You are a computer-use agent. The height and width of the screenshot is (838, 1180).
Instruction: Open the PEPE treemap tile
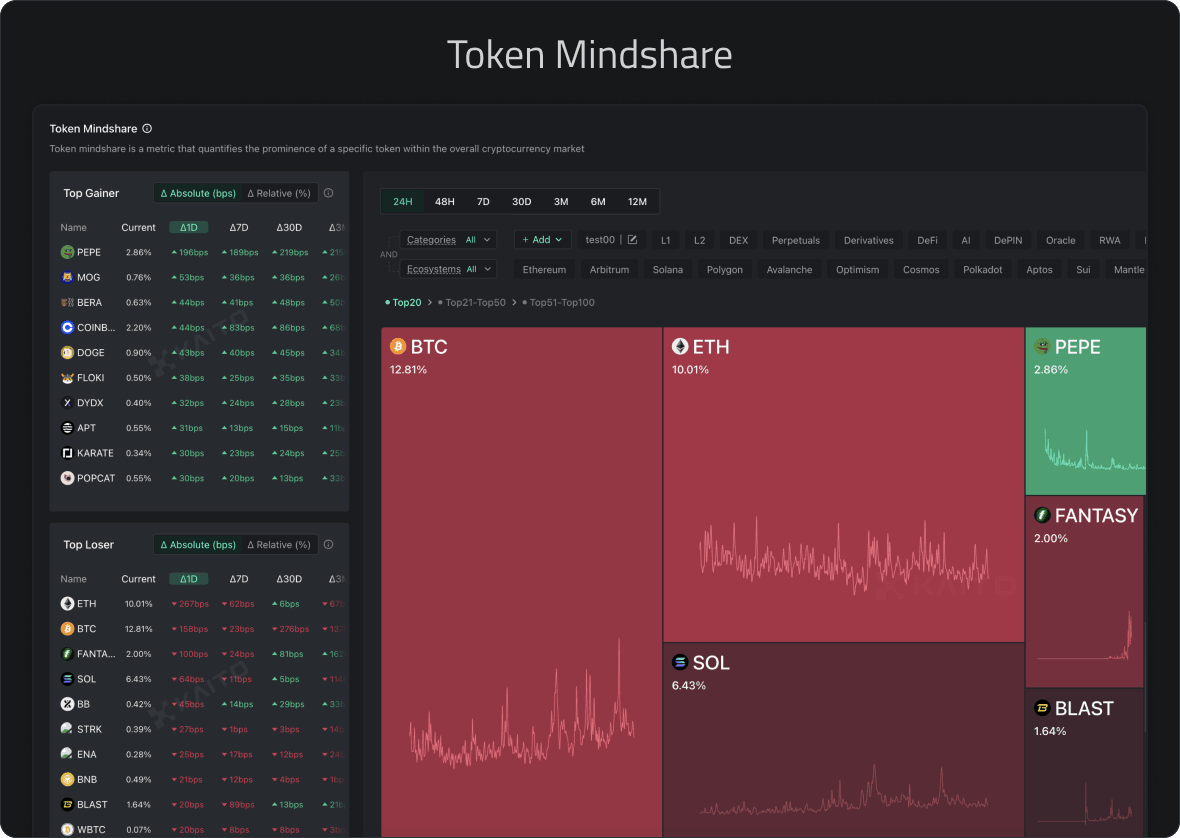tap(1085, 411)
